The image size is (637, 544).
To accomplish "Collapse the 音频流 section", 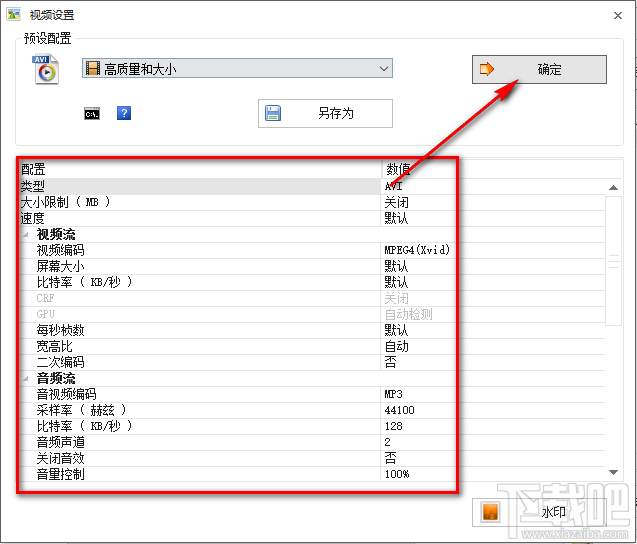I will [26, 378].
